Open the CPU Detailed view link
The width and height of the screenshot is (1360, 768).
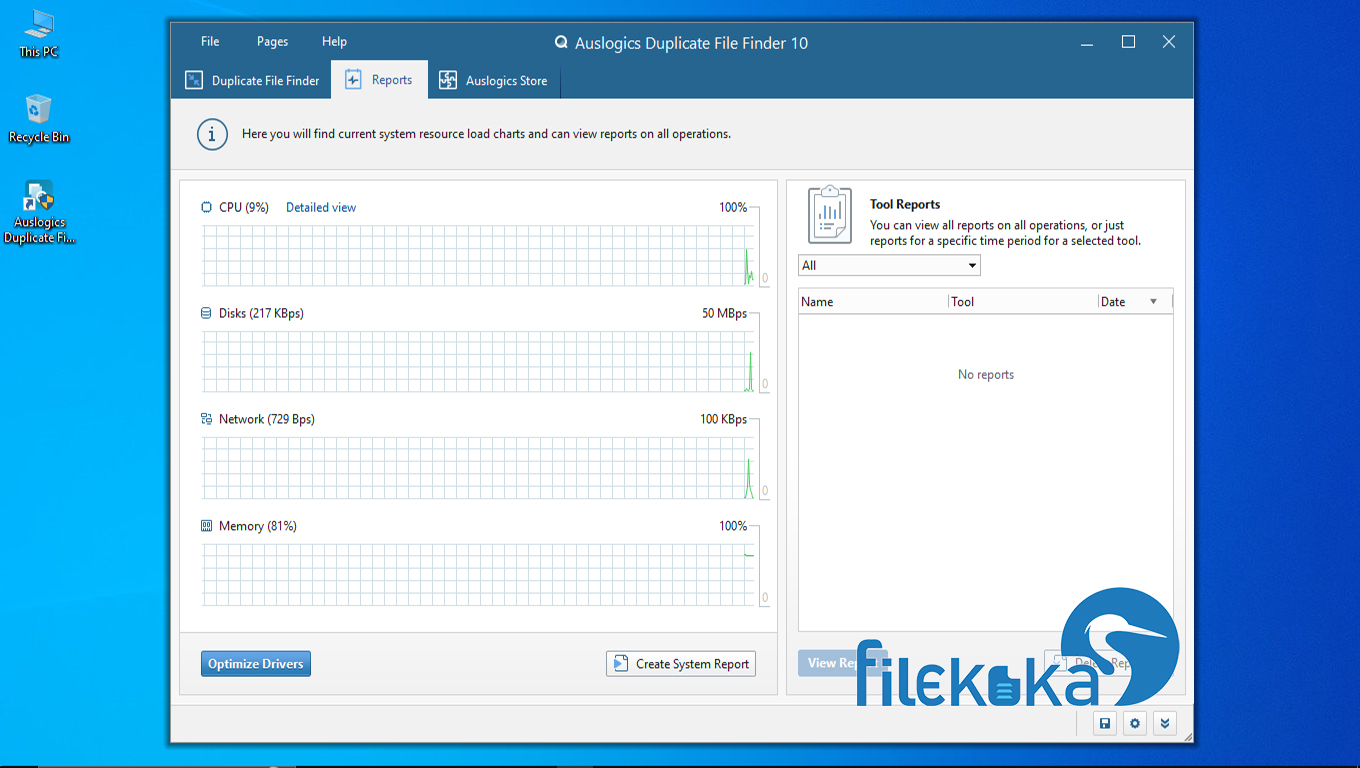321,207
